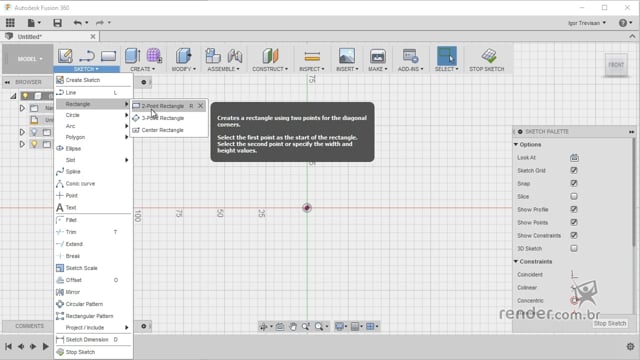Viewport: 640px width, 360px height.
Task: Click the Sketch Palette vertical scrollbar
Action: (633, 192)
